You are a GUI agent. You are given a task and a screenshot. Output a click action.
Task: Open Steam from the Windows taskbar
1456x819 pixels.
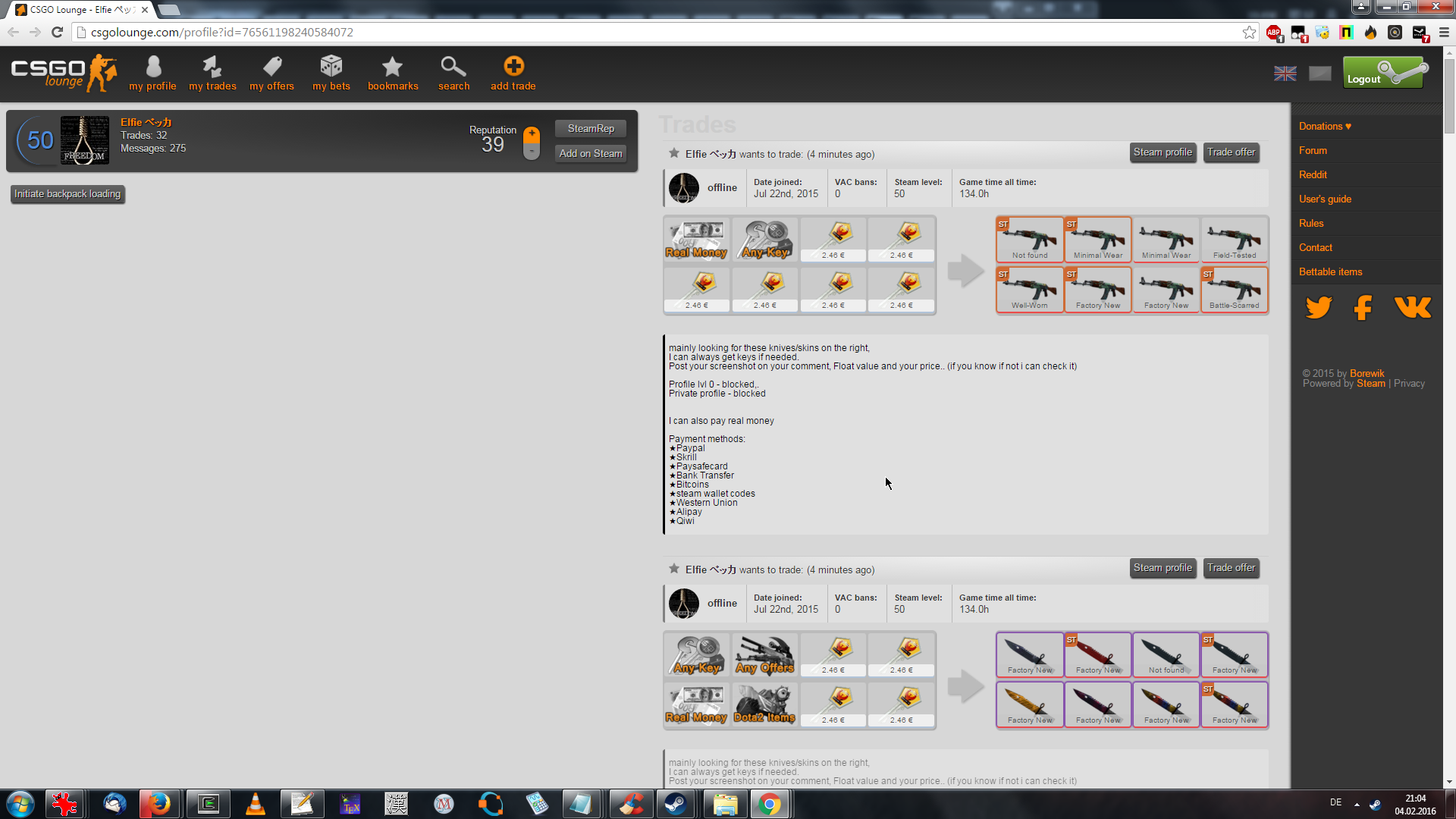(x=675, y=804)
